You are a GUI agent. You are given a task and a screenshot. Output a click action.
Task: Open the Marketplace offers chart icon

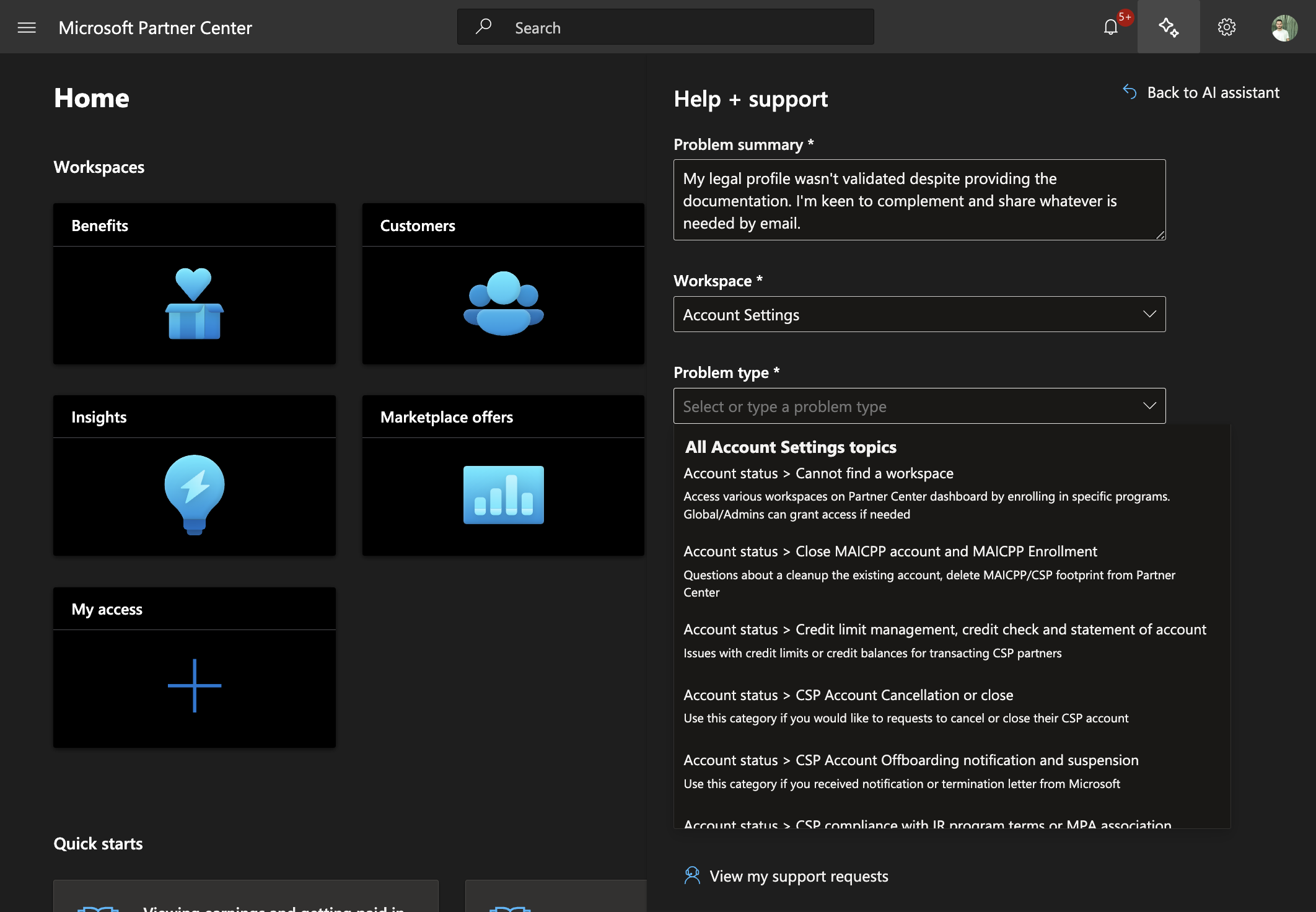tap(503, 495)
